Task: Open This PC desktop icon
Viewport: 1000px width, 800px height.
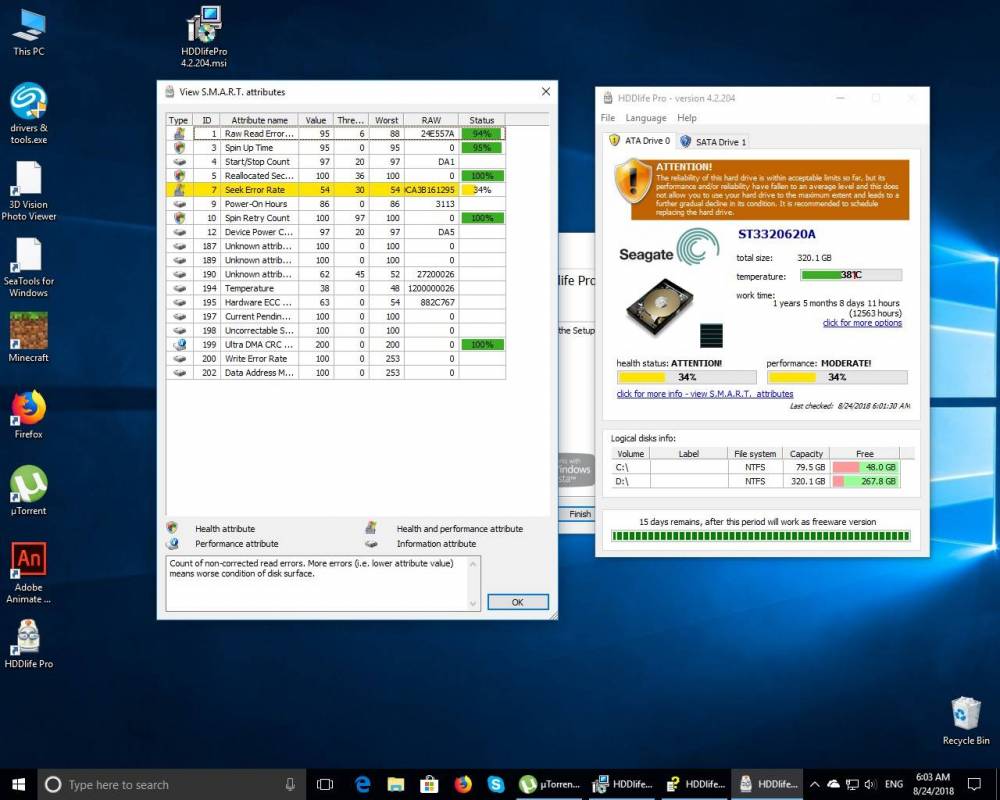Action: coord(29,33)
